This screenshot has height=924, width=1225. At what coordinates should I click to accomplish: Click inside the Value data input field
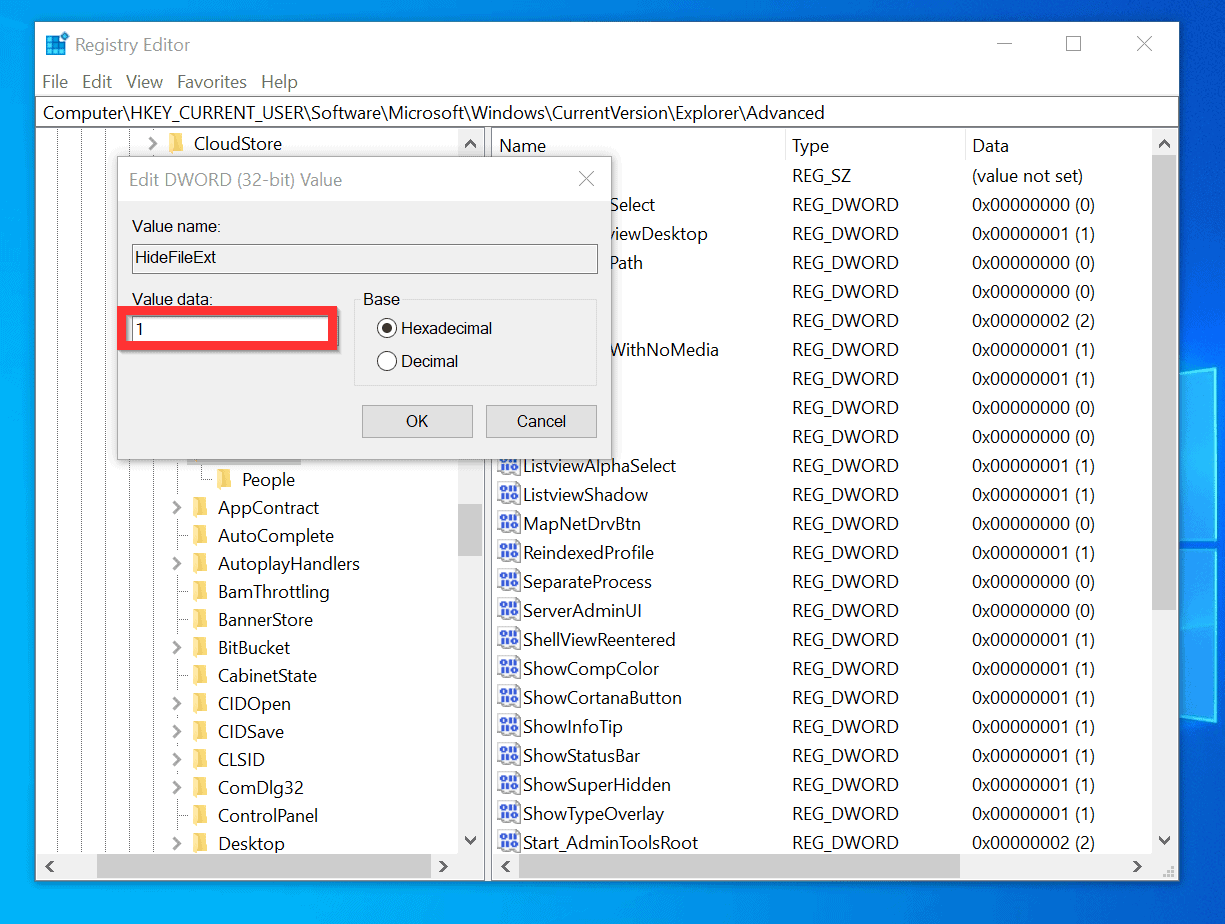228,327
